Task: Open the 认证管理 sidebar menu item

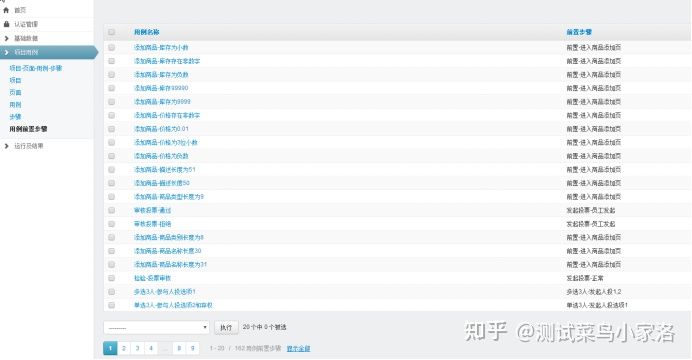Action: tap(26, 24)
